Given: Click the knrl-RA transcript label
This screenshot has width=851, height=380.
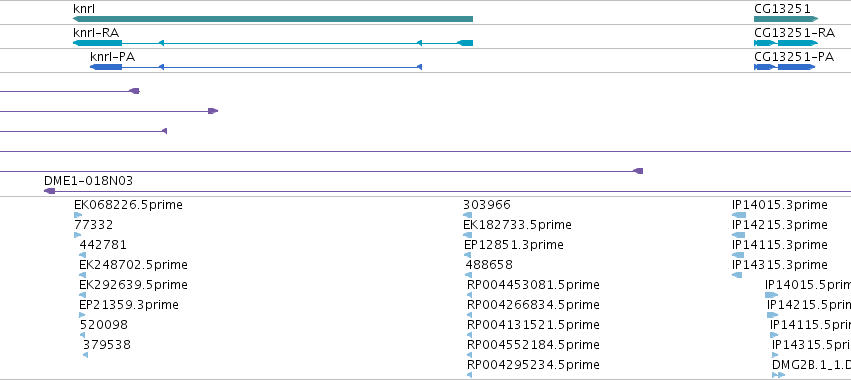Looking at the screenshot, I should [96, 33].
